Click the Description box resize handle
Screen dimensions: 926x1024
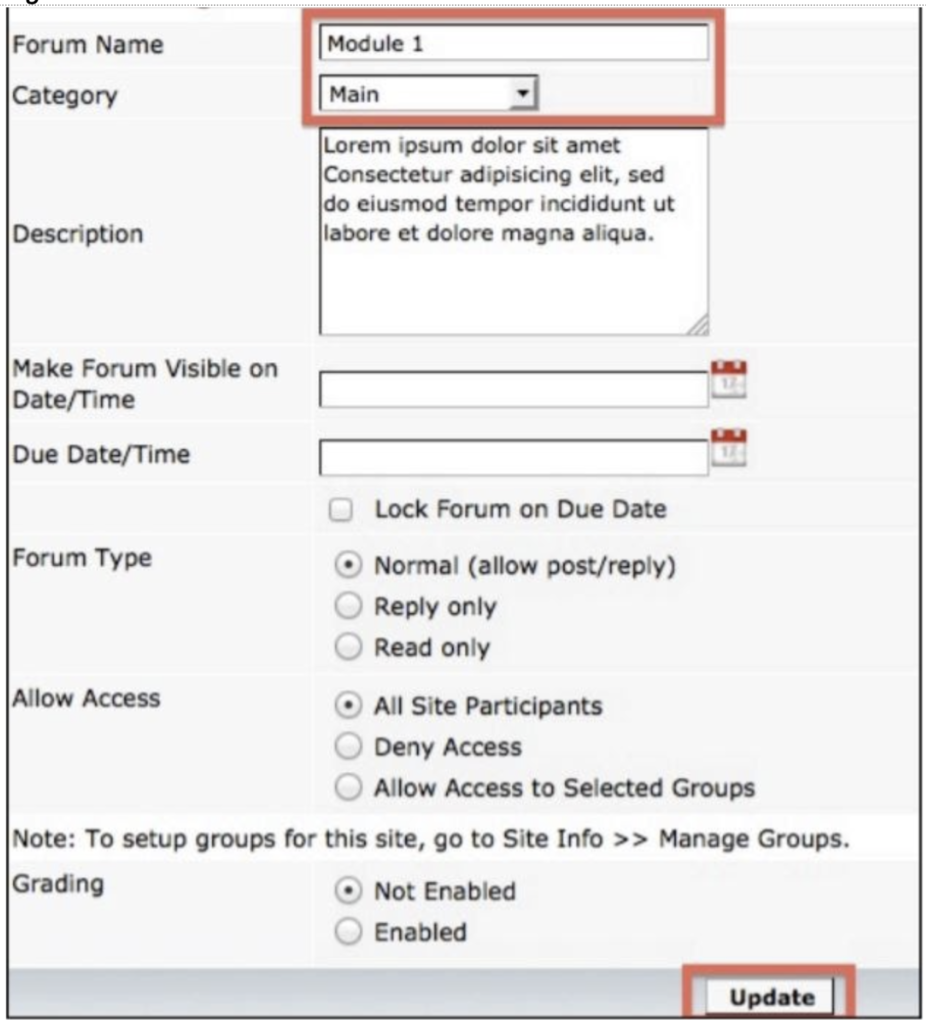click(699, 325)
